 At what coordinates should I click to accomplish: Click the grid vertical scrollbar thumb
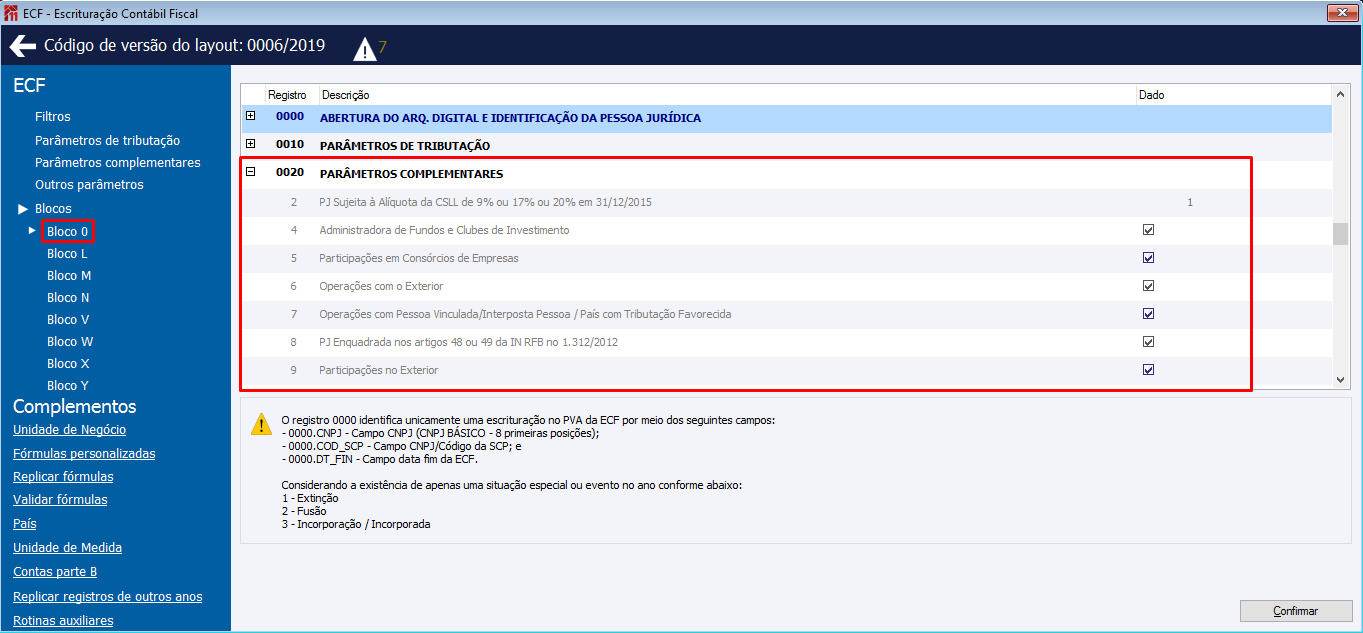point(1341,234)
